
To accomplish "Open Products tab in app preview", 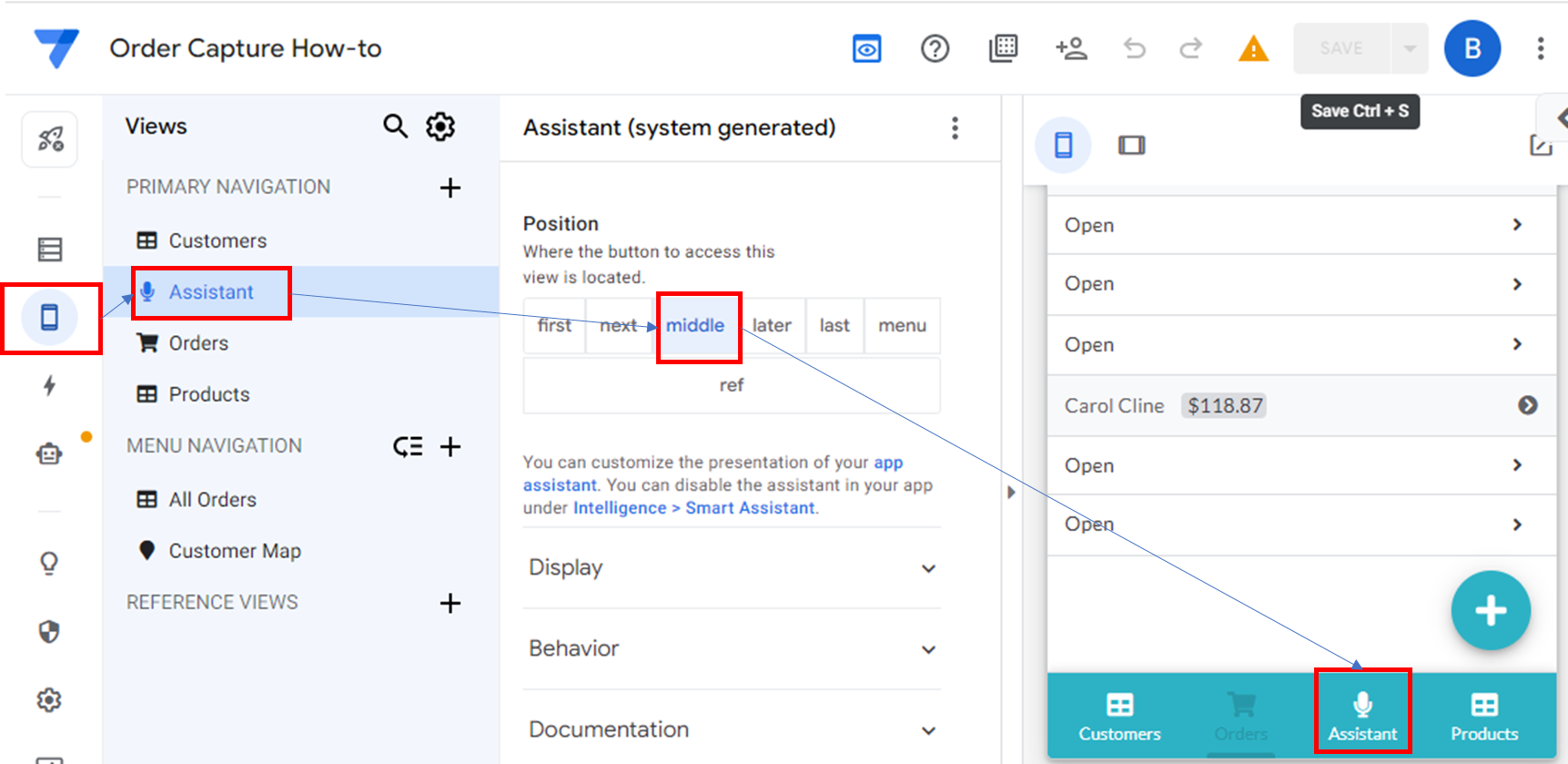I will click(1484, 717).
